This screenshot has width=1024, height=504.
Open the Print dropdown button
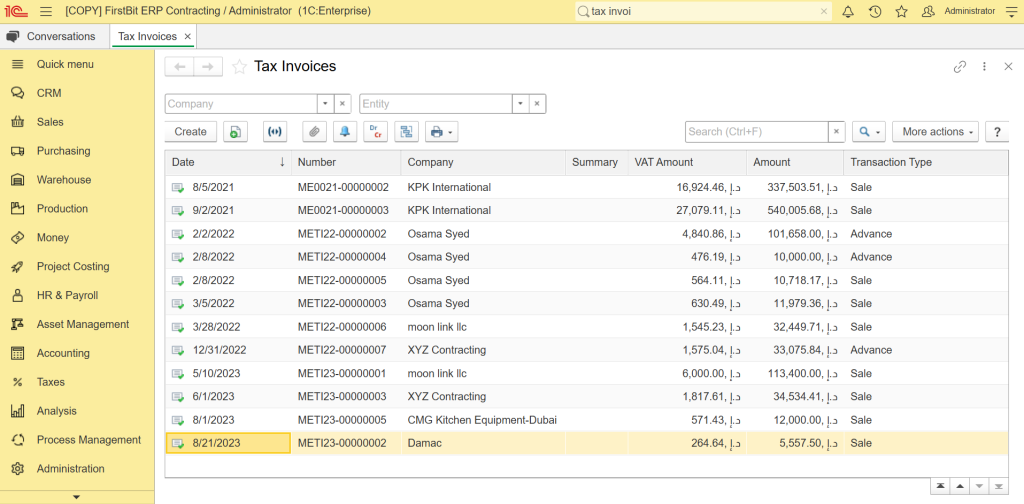pos(442,132)
